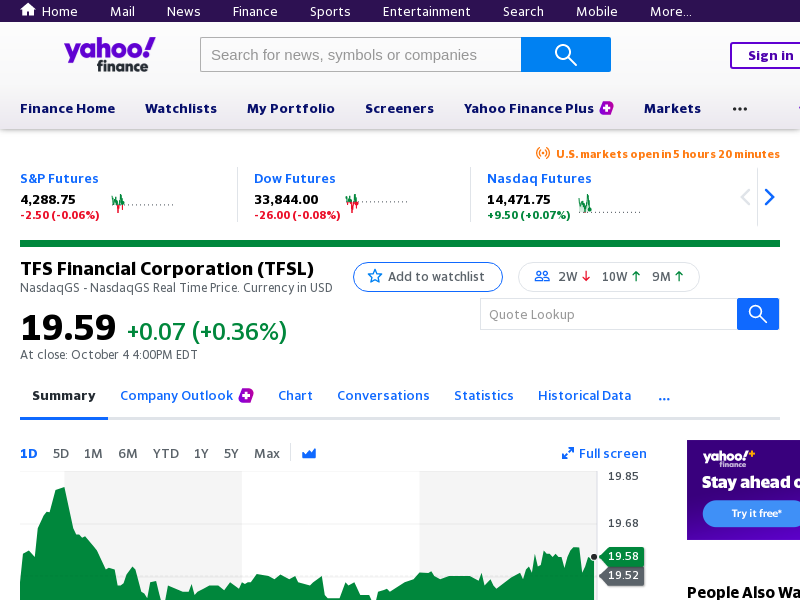The image size is (800, 600).
Task: Click the blue search magnifier button
Action: point(565,55)
